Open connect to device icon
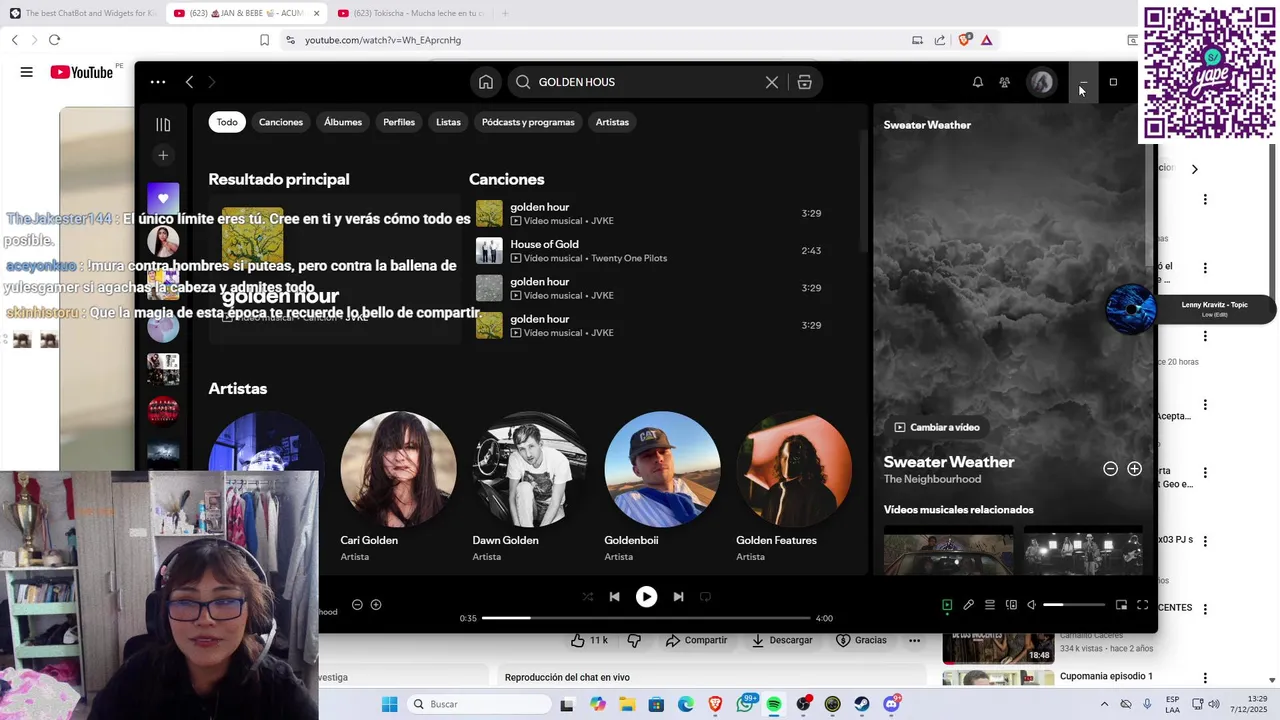The width and height of the screenshot is (1280, 720). [1011, 605]
